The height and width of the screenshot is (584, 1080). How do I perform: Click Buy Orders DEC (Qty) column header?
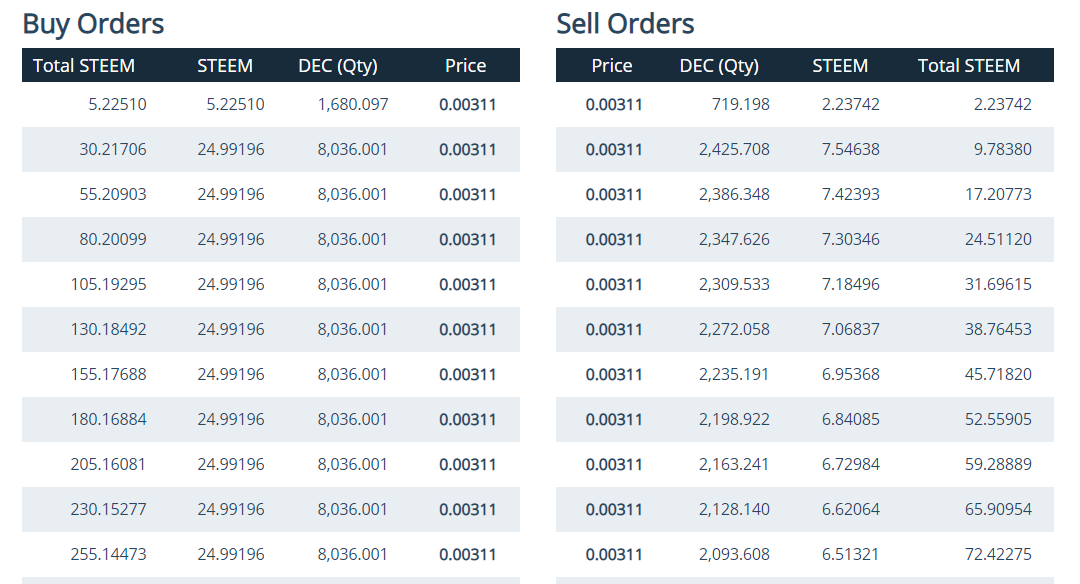(338, 65)
